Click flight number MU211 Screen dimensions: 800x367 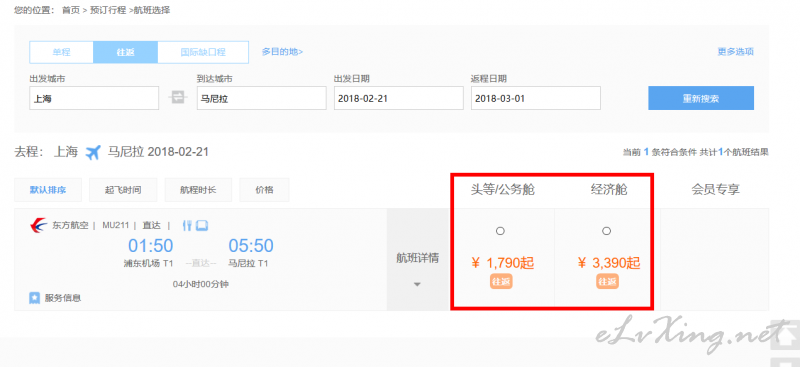[x=115, y=225]
